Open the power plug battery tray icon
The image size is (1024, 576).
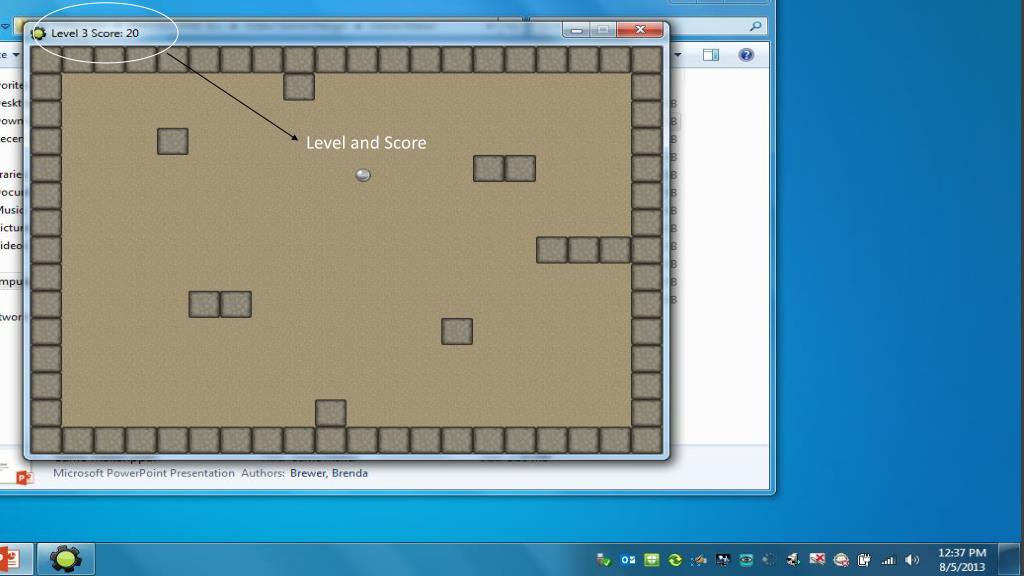[x=864, y=560]
